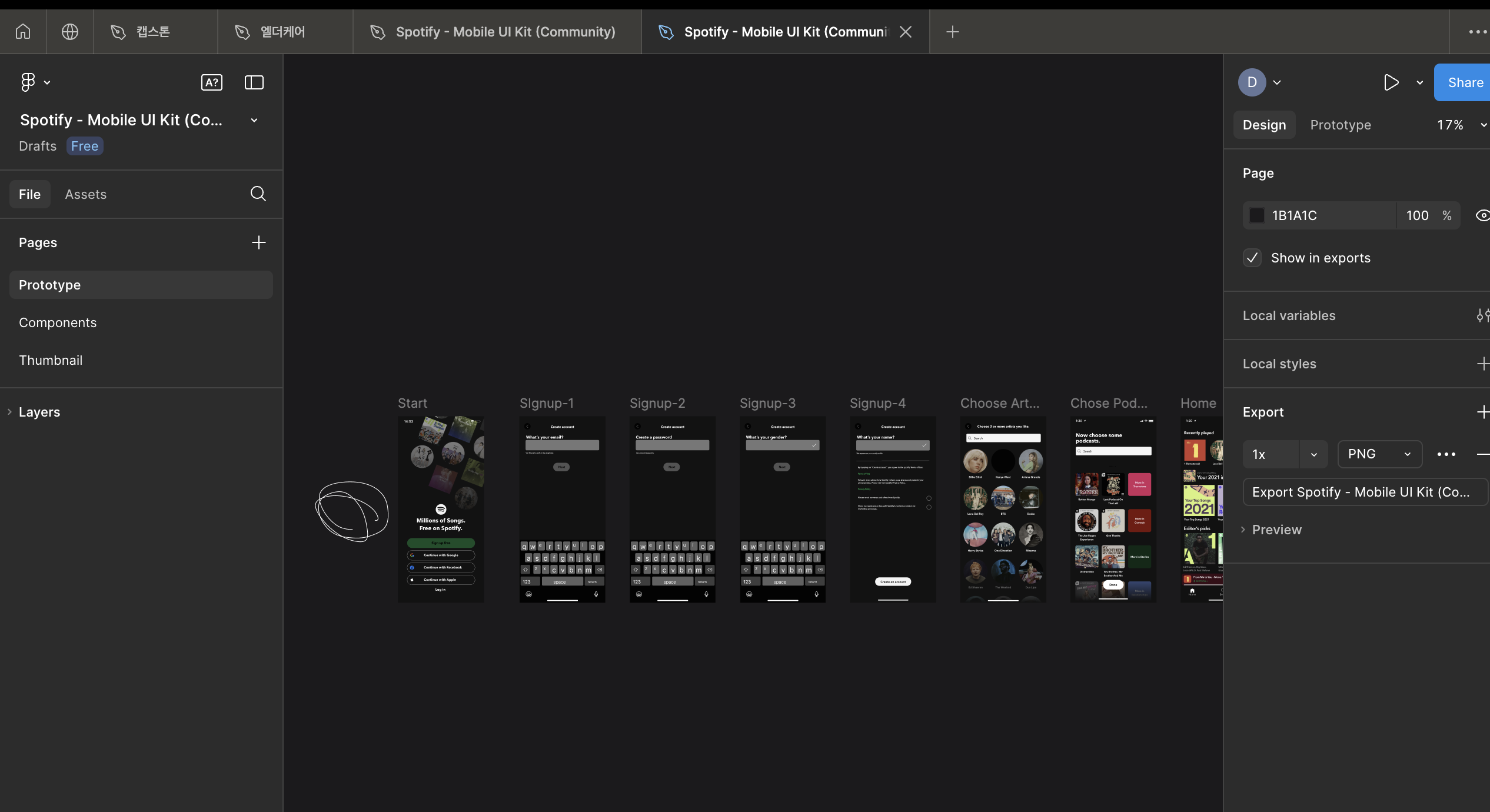Viewport: 1490px width, 812px height.
Task: Click the Export Spotify - Mobile UI Kit button
Action: point(1364,492)
